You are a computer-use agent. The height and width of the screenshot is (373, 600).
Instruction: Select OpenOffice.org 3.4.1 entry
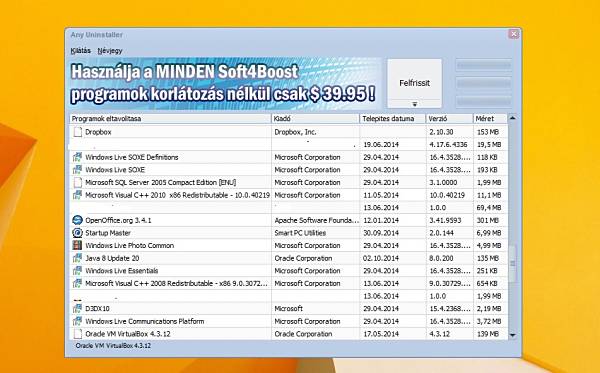pyautogui.click(x=118, y=220)
